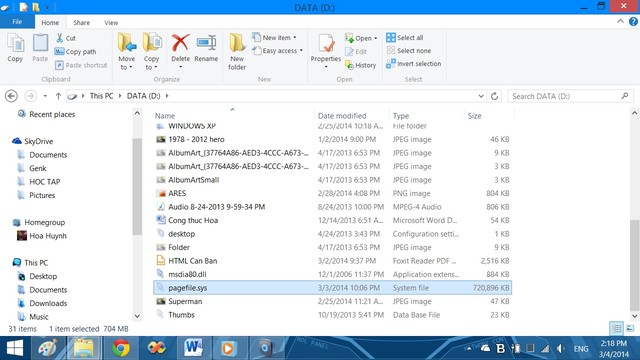
Task: Open the Recent locations dropdown arrow
Action: [45, 96]
